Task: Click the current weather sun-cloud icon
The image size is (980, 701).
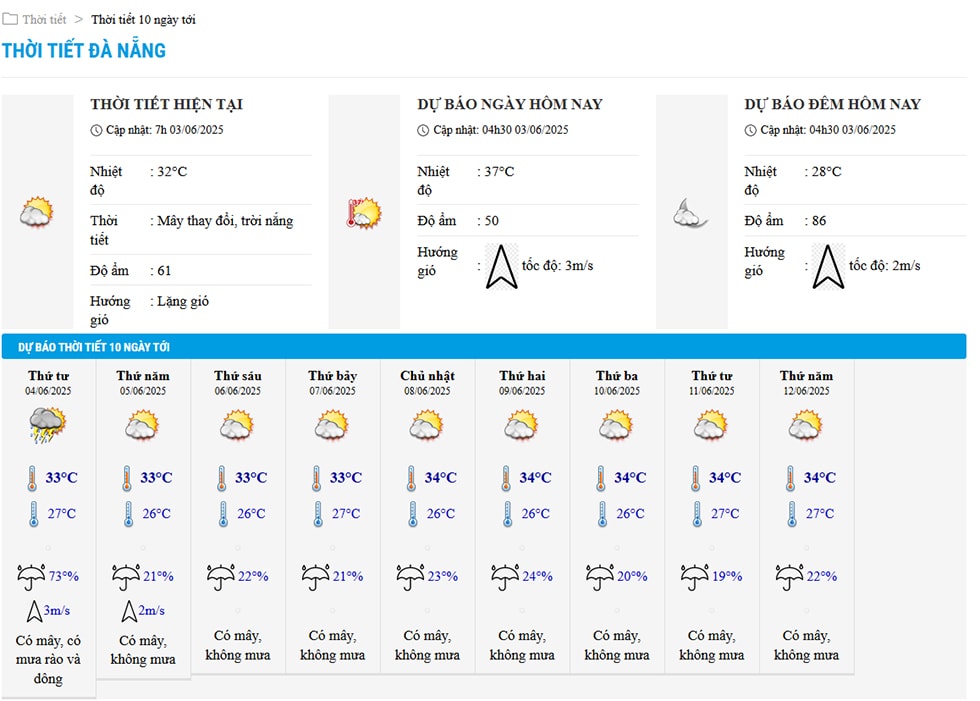Action: coord(36,212)
